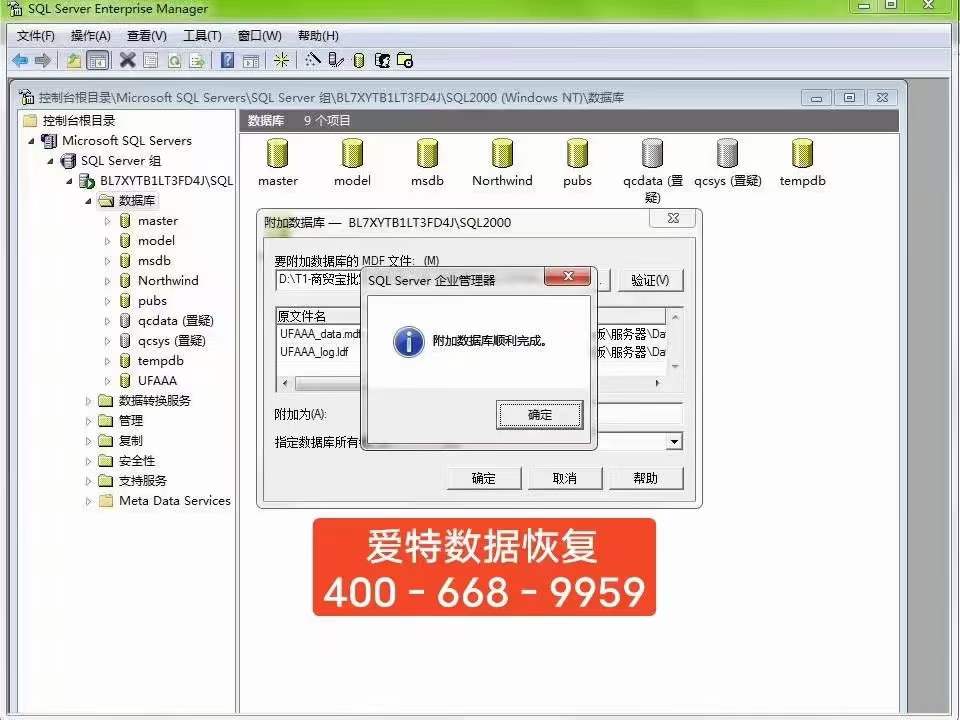Image resolution: width=960 pixels, height=720 pixels.
Task: Select the tempdb database icon
Action: (801, 155)
